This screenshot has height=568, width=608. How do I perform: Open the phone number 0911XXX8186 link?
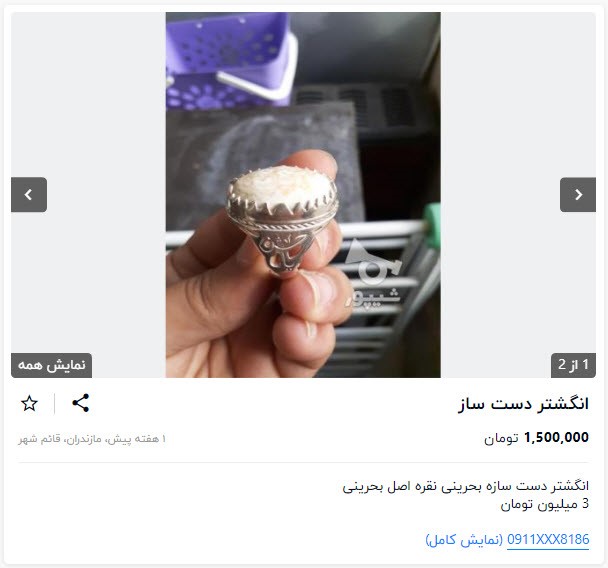tap(548, 539)
